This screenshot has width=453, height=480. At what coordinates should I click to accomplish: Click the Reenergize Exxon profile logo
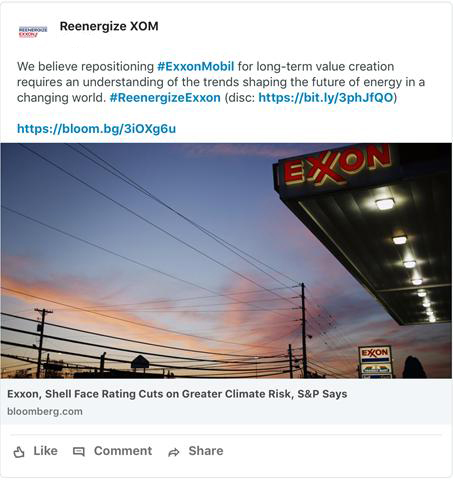coord(33,32)
